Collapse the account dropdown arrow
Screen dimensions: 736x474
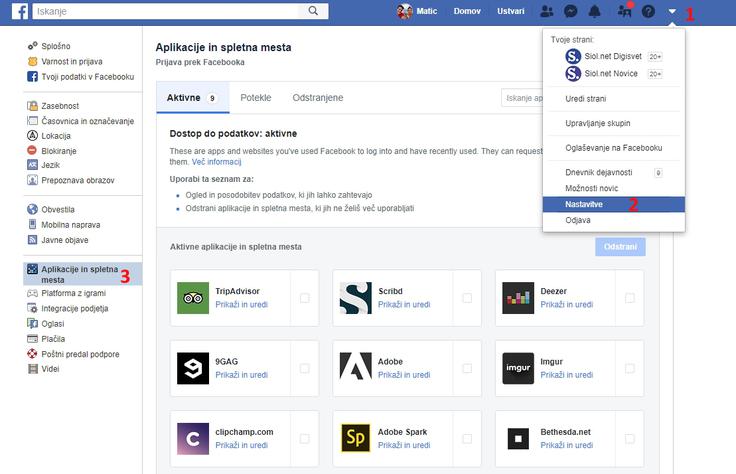tap(672, 11)
